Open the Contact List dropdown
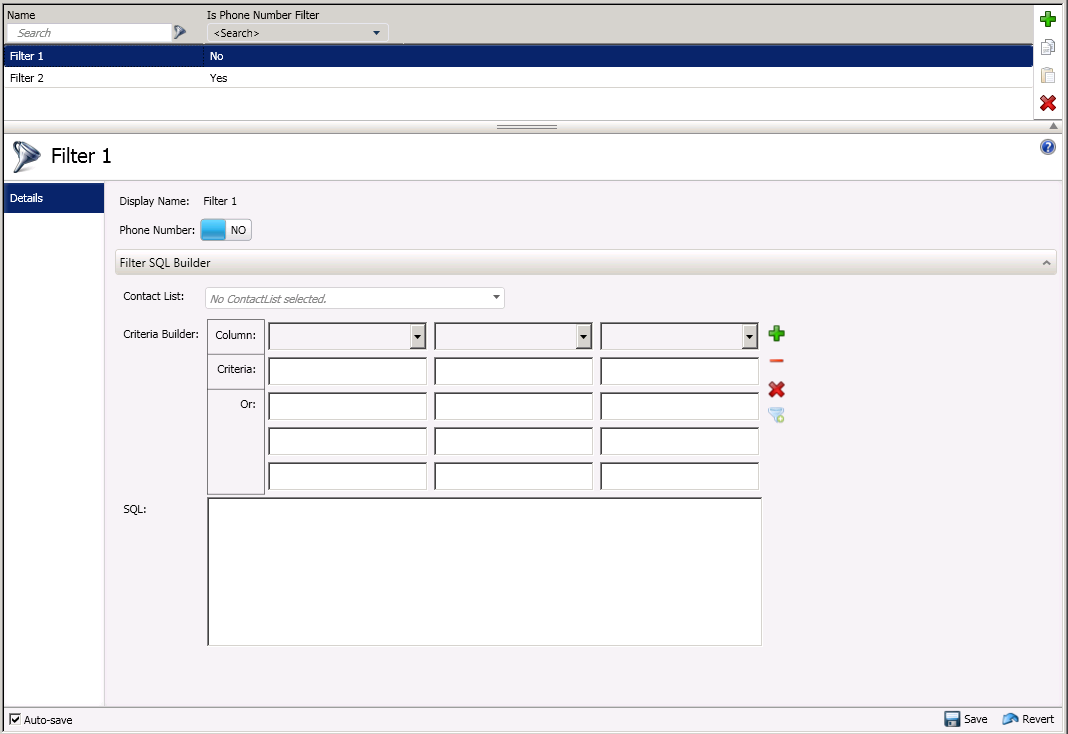 (x=496, y=298)
